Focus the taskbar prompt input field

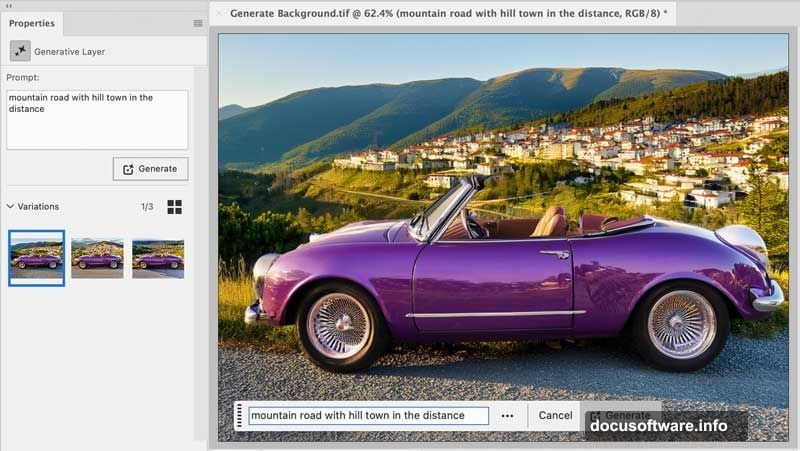pyautogui.click(x=368, y=416)
